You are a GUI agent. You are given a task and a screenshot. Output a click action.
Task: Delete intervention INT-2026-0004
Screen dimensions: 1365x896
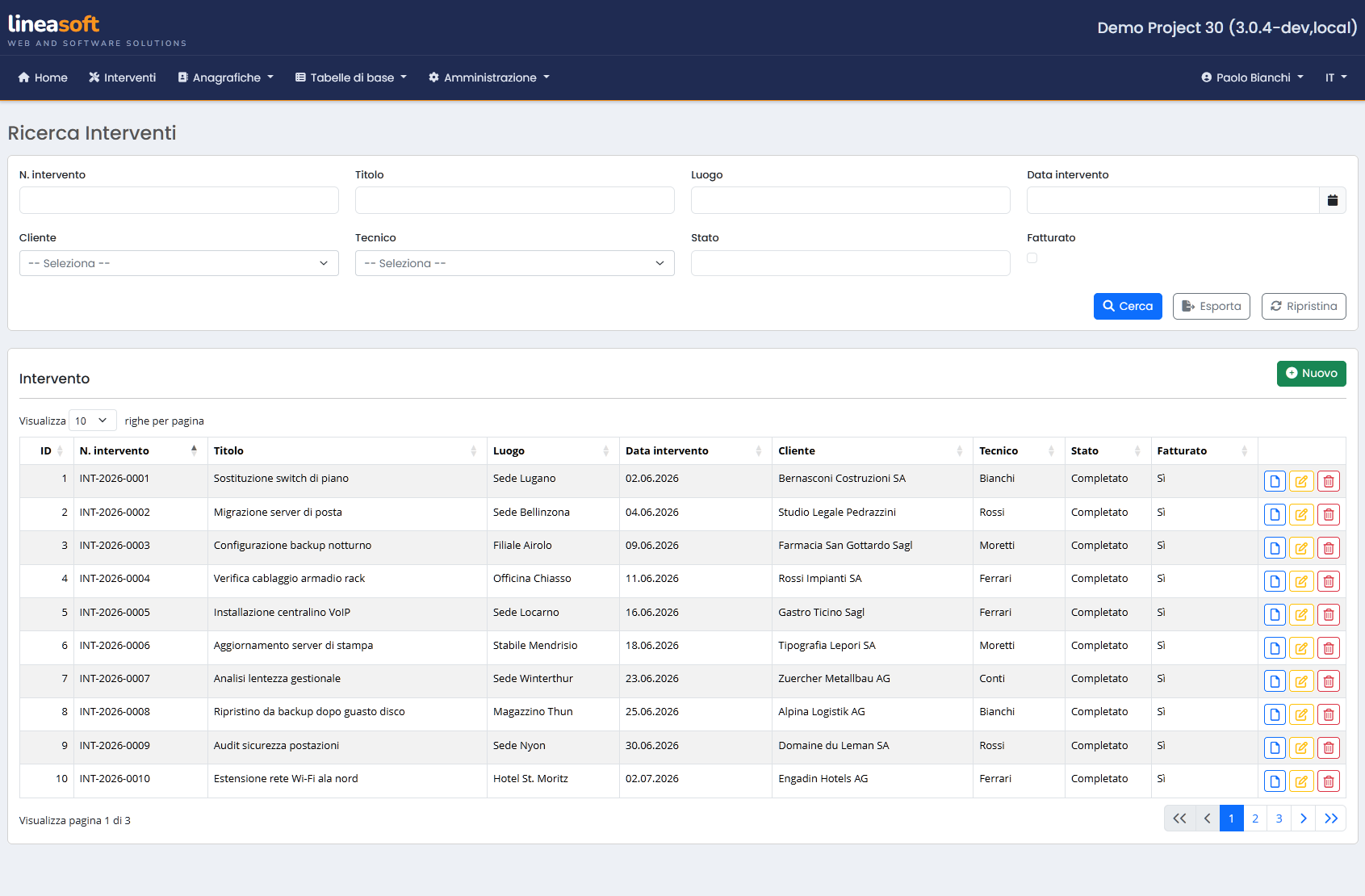pos(1329,582)
